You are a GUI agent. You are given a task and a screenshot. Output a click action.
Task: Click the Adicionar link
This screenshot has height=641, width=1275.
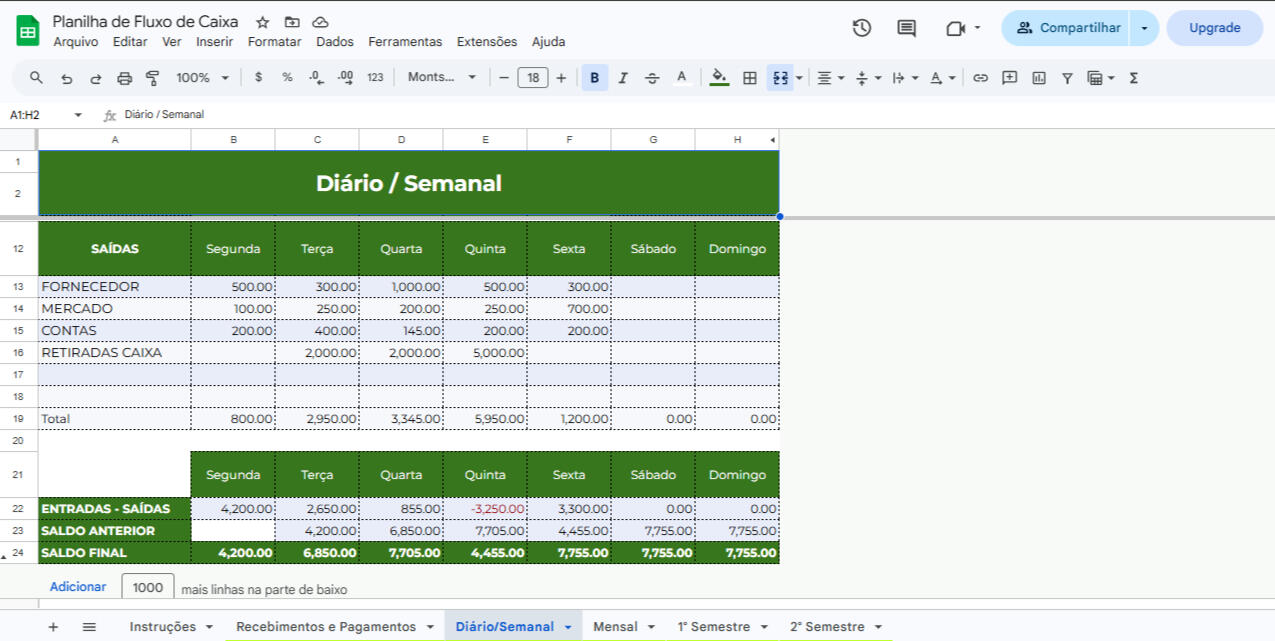coord(78,587)
